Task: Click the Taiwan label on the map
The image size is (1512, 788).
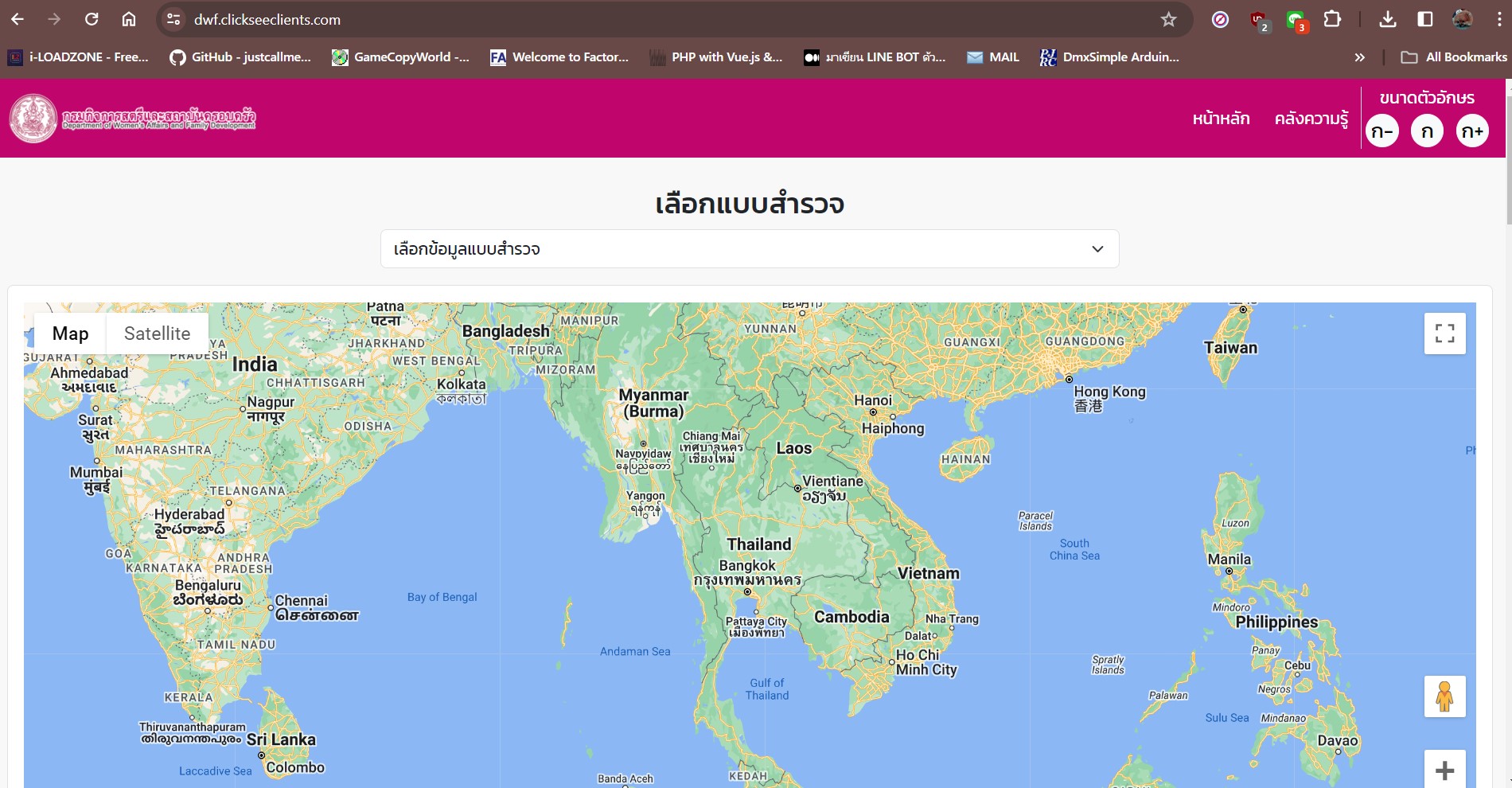Action: coord(1230,348)
